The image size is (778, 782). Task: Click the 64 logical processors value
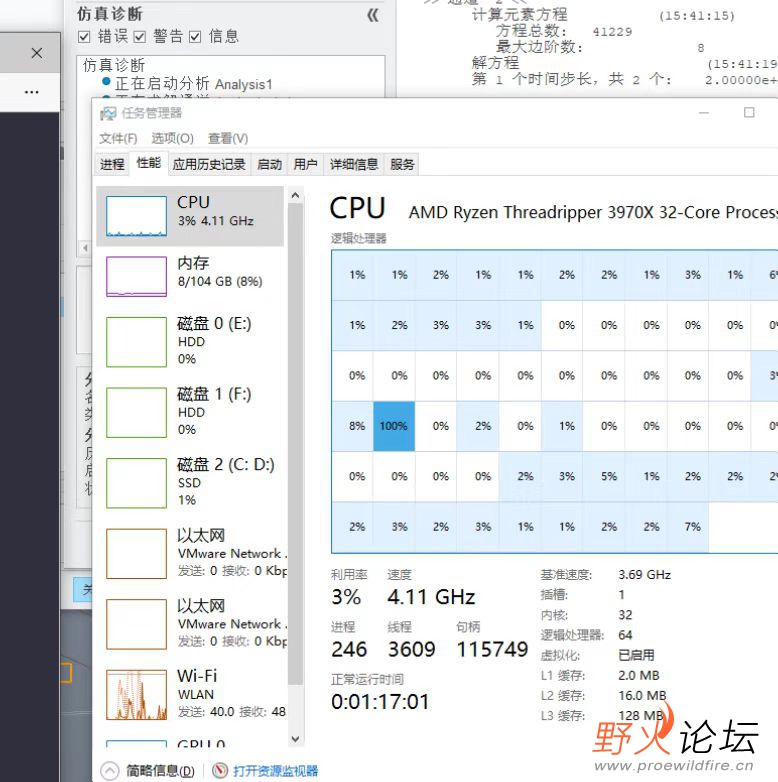(625, 635)
